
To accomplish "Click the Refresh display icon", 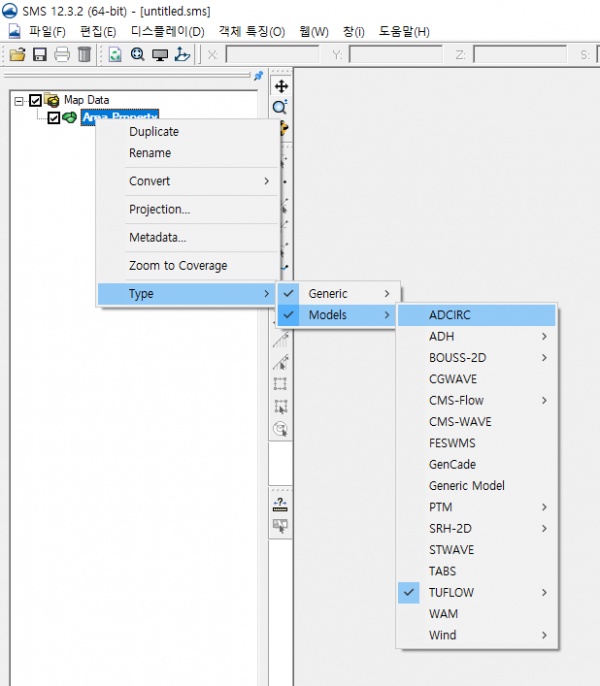I will click(115, 55).
